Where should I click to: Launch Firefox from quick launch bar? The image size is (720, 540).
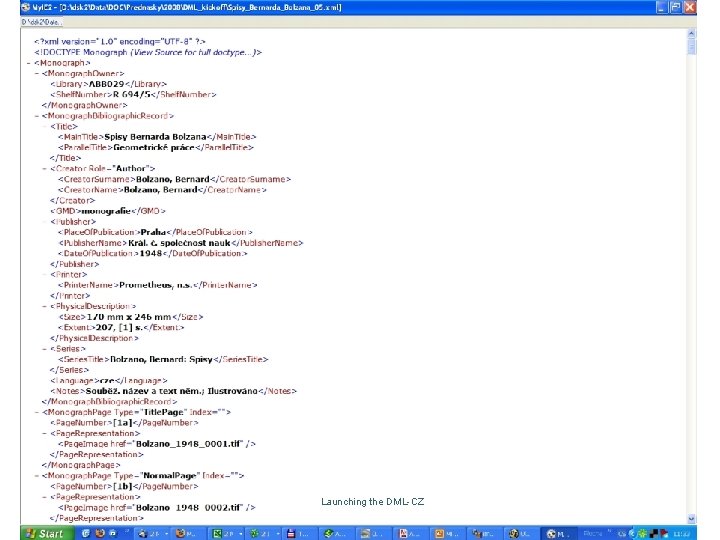click(x=100, y=533)
